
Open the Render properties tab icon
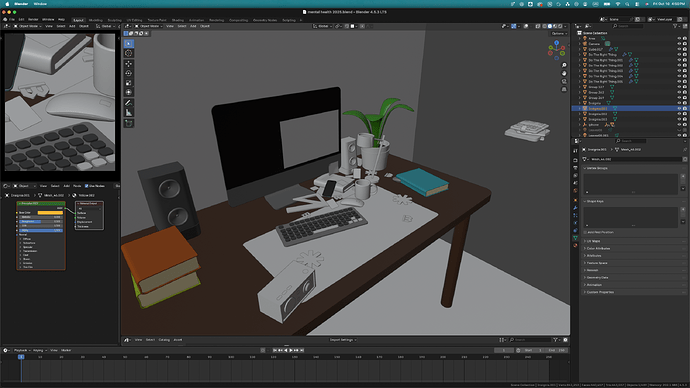coord(575,160)
